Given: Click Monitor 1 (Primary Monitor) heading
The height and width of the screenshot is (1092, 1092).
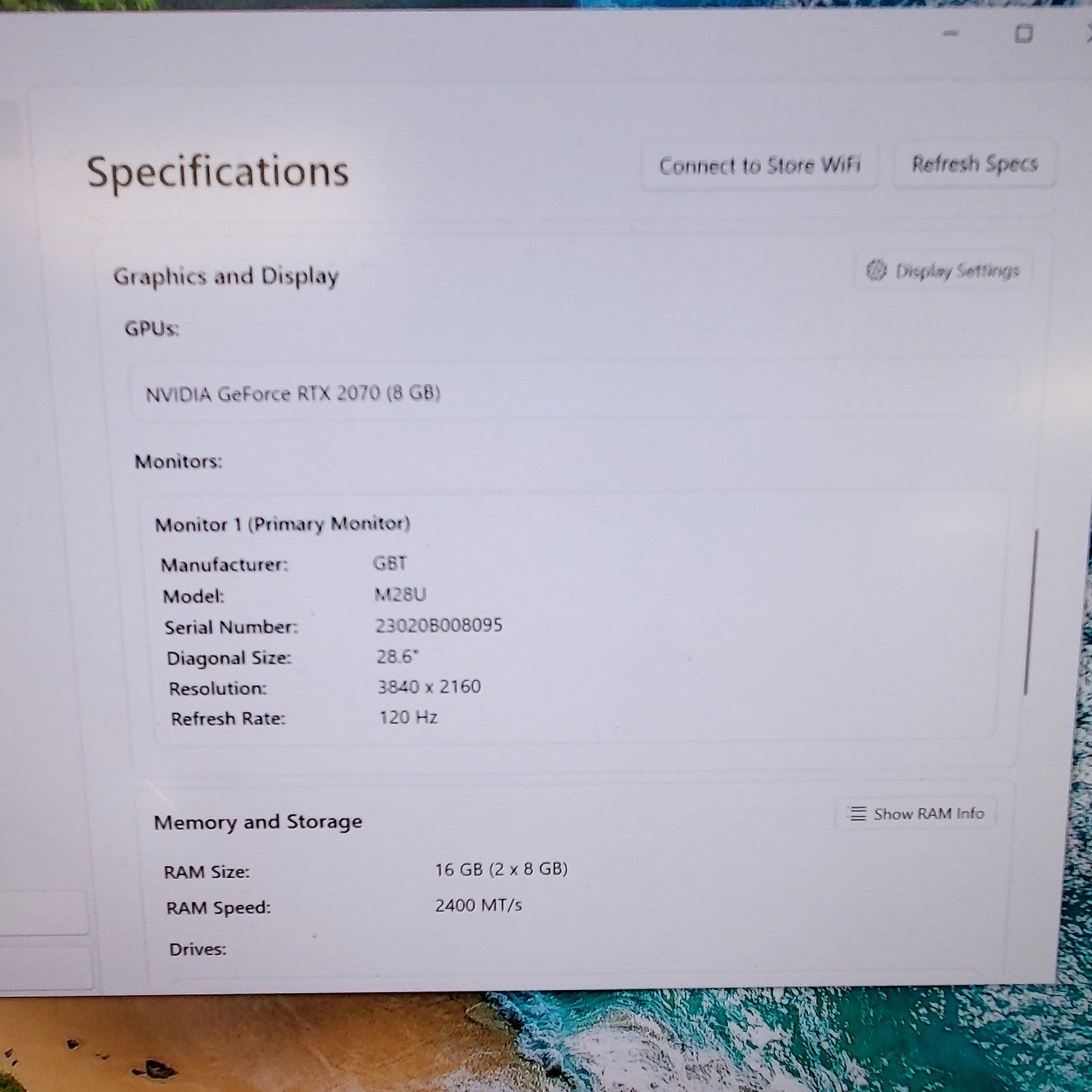Looking at the screenshot, I should [282, 524].
